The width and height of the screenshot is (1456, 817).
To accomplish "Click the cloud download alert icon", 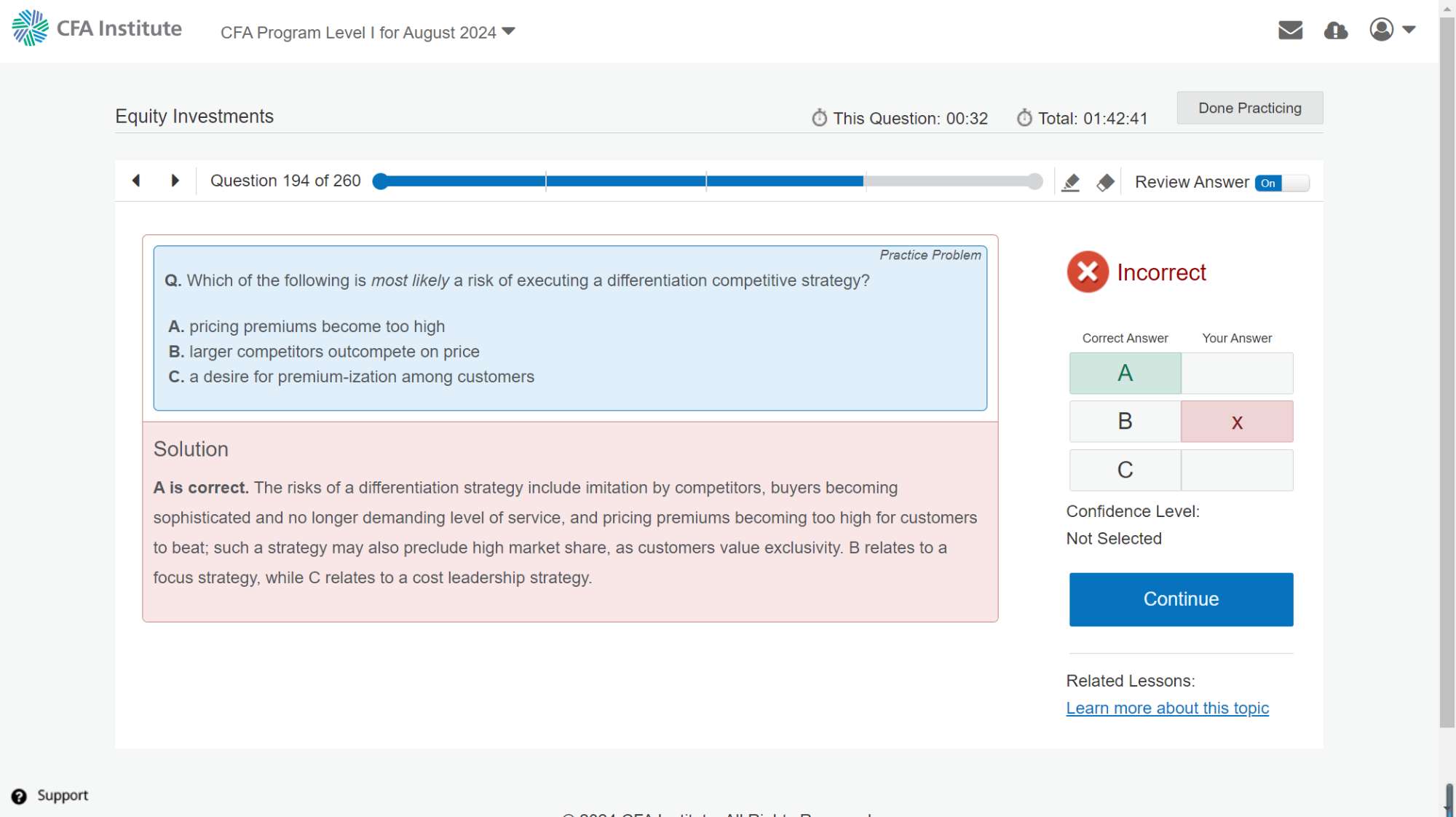I will [x=1335, y=30].
